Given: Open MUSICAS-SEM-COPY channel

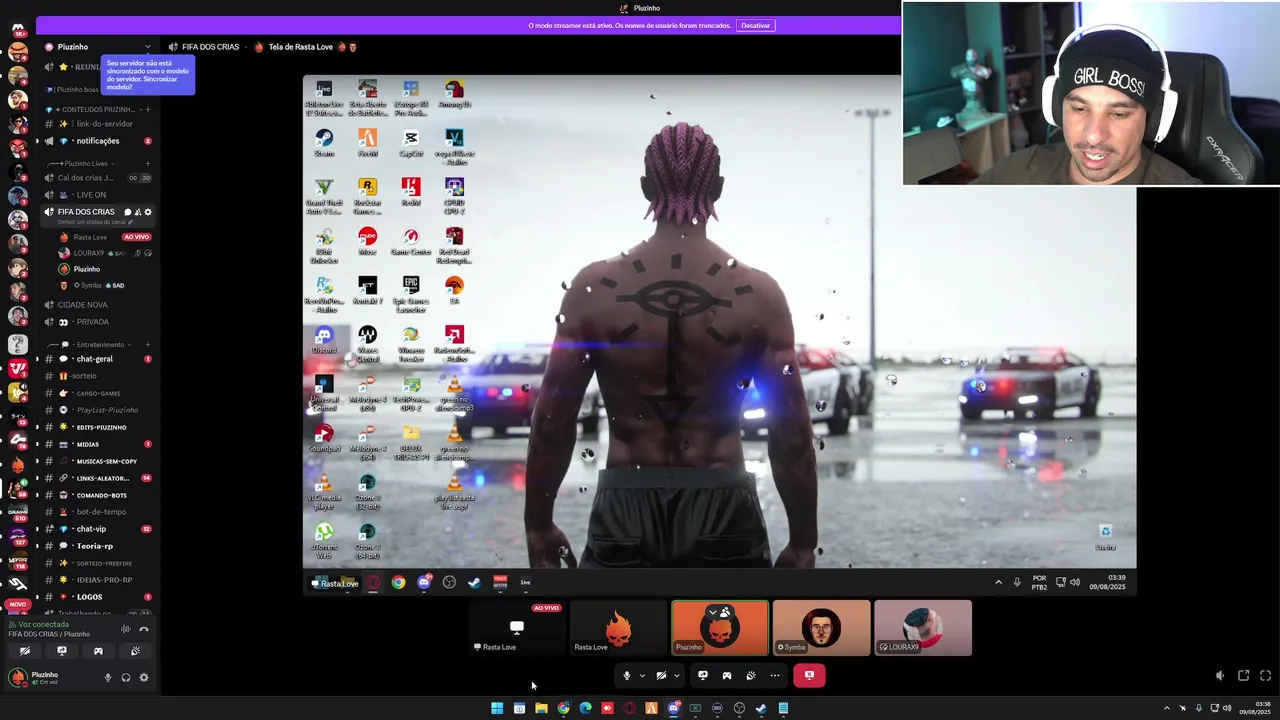Looking at the screenshot, I should [96, 461].
